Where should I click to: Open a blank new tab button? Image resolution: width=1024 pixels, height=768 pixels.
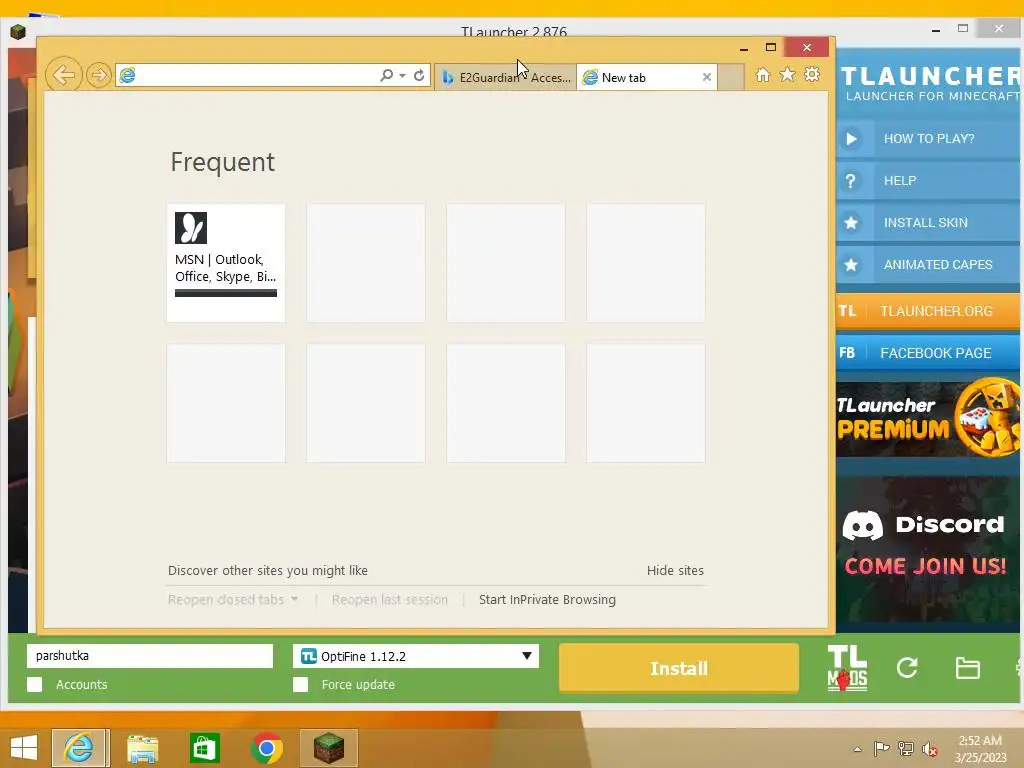(731, 77)
